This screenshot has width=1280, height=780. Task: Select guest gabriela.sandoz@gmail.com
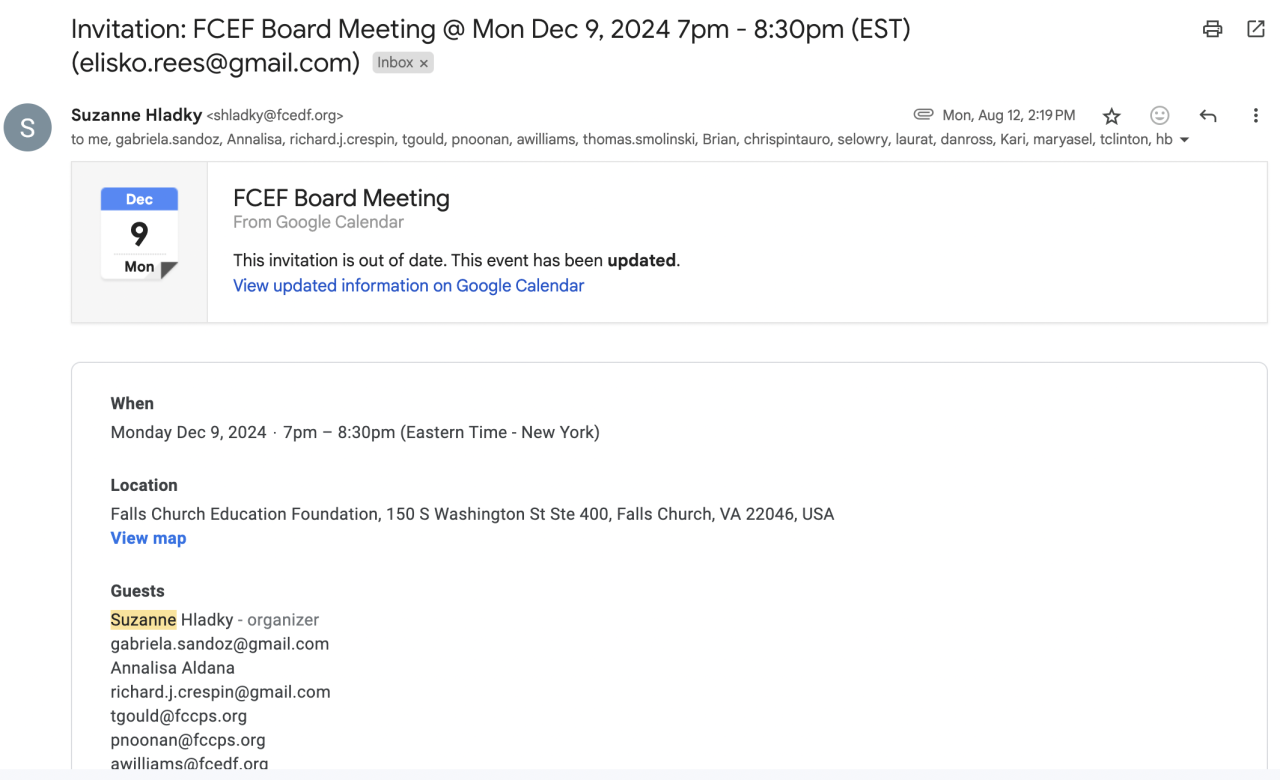[x=220, y=644]
